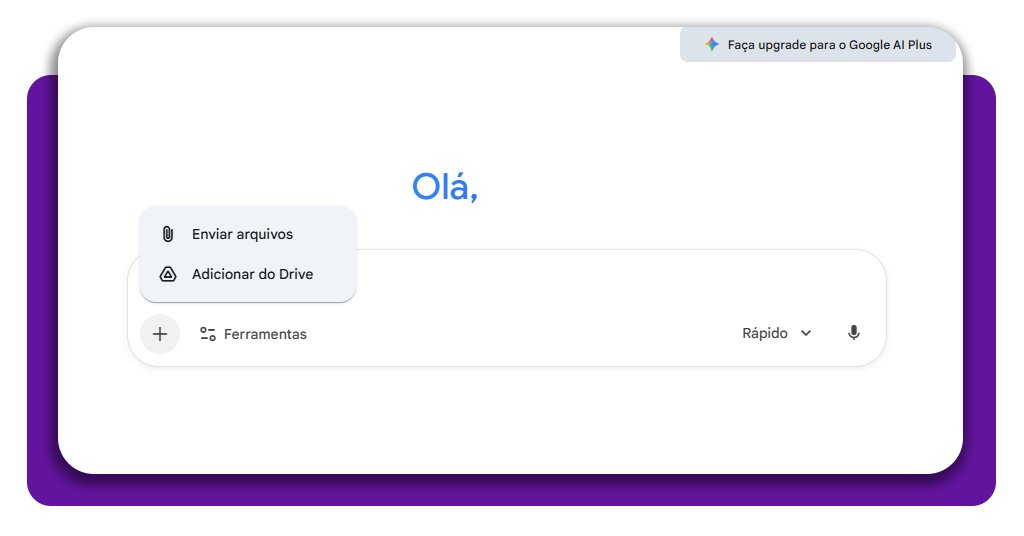Image resolution: width=1024 pixels, height=536 pixels.
Task: Choose Adicionar do Drive menu entry
Action: (x=252, y=274)
